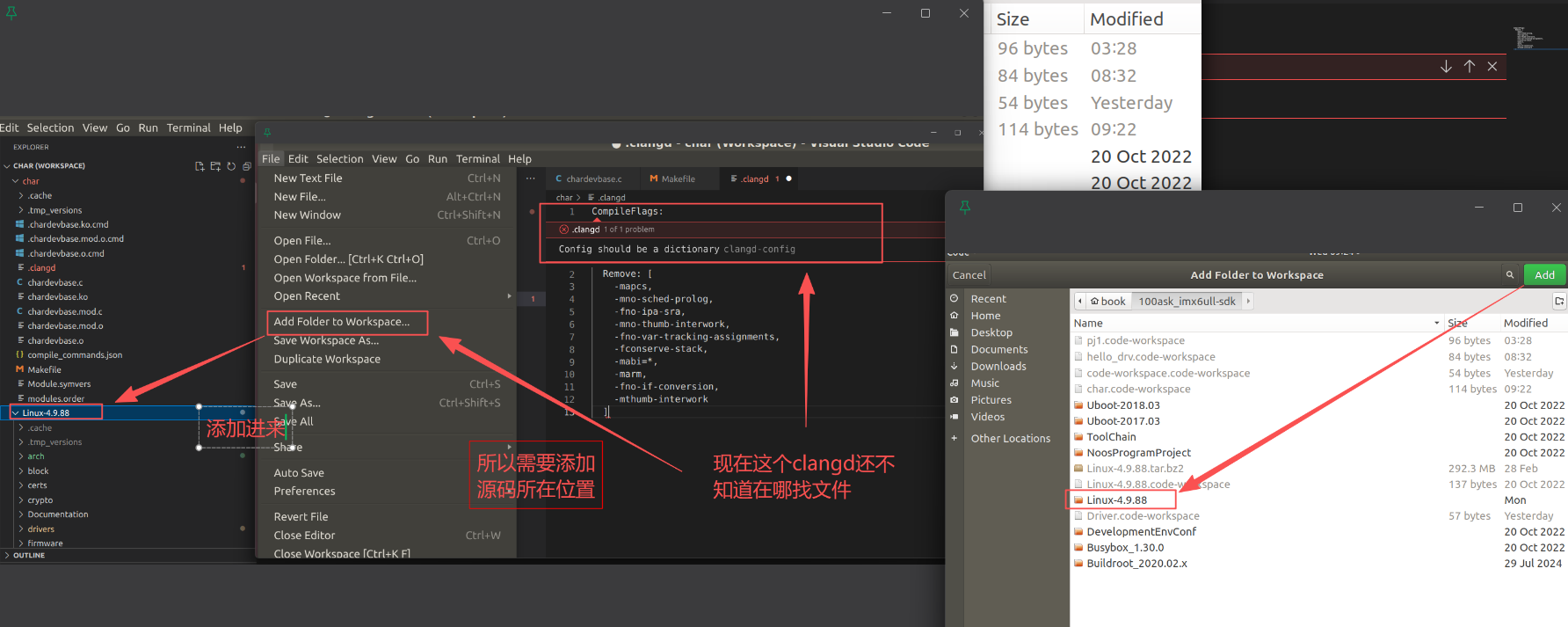1568x627 pixels.
Task: Open the Open Recent submenu arrow
Action: 509,296
